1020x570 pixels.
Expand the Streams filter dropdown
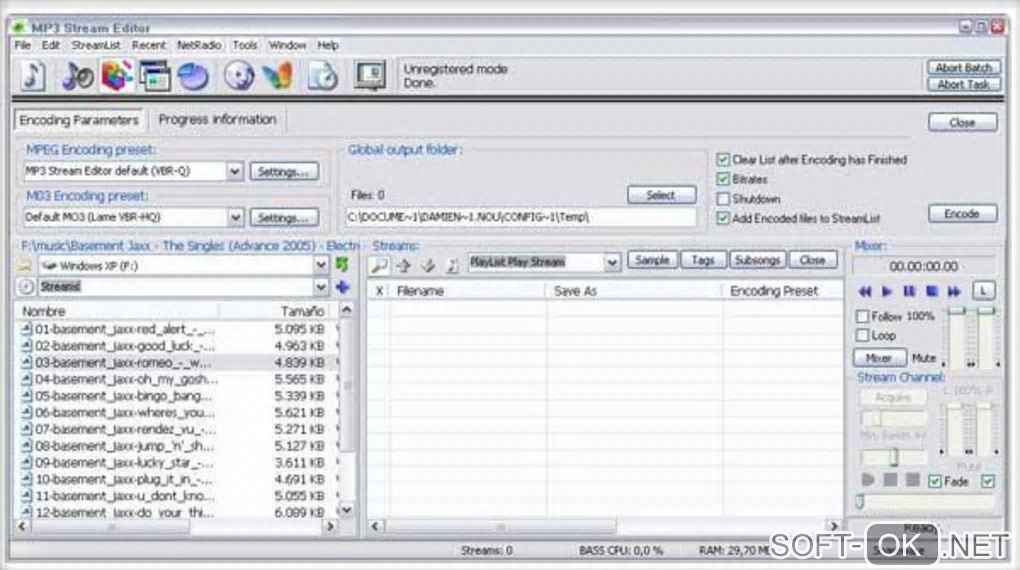coord(321,286)
